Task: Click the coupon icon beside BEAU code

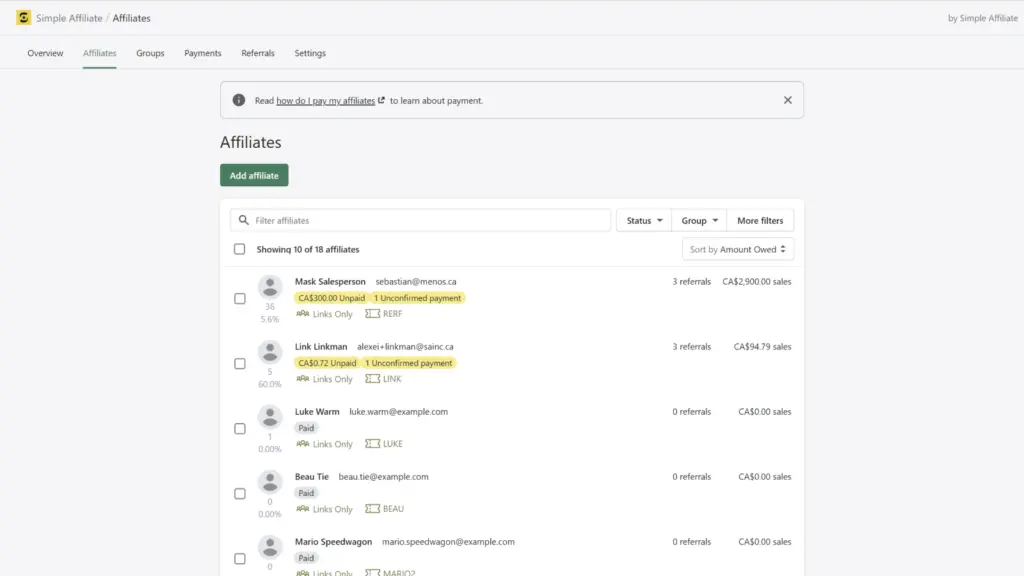Action: point(372,509)
